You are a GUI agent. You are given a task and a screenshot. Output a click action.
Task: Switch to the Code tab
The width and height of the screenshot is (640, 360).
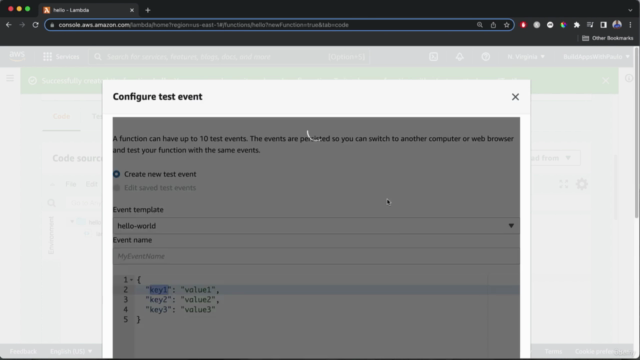61,116
